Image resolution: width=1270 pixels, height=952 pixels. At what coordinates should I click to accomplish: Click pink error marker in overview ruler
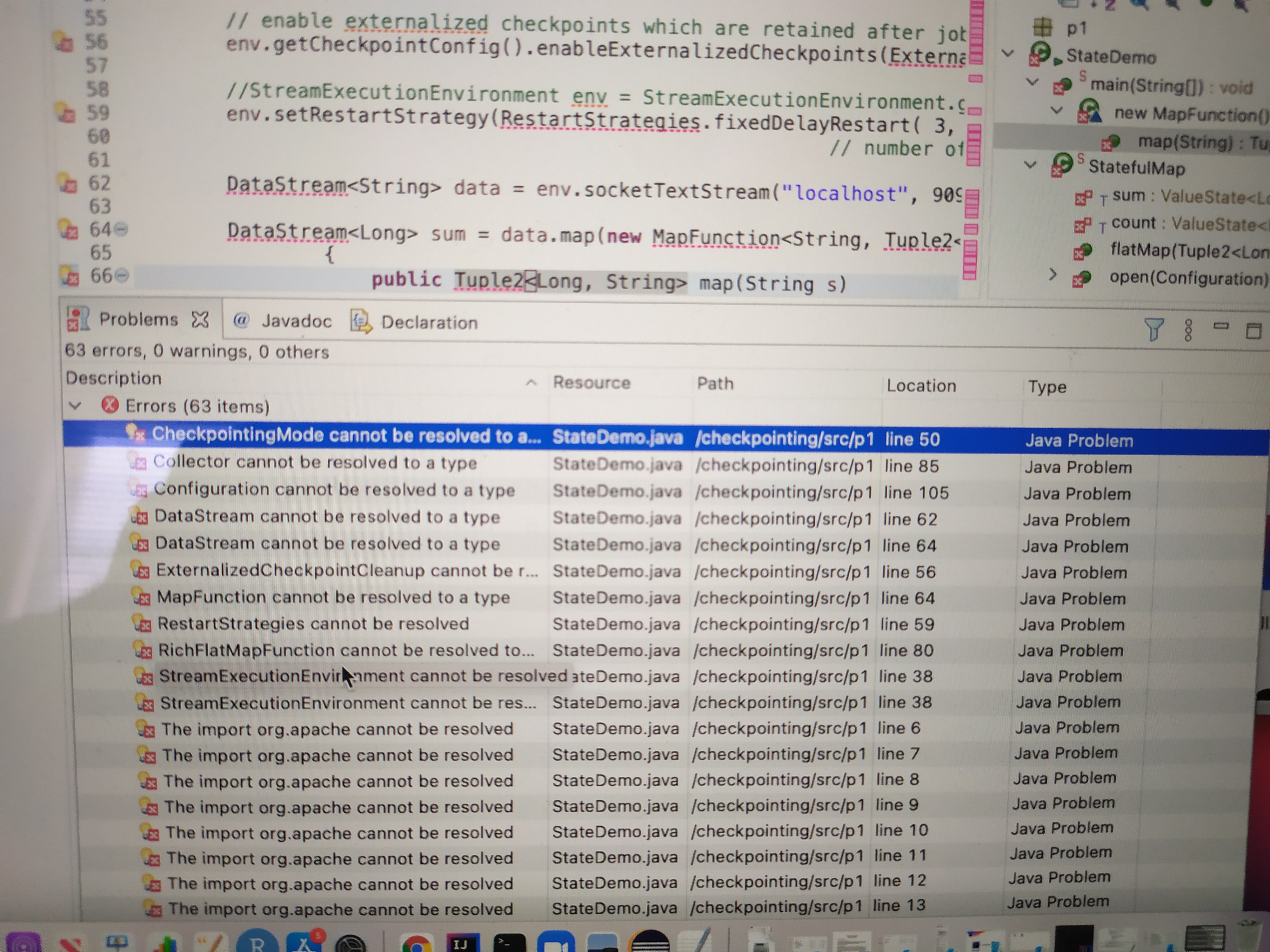(975, 78)
